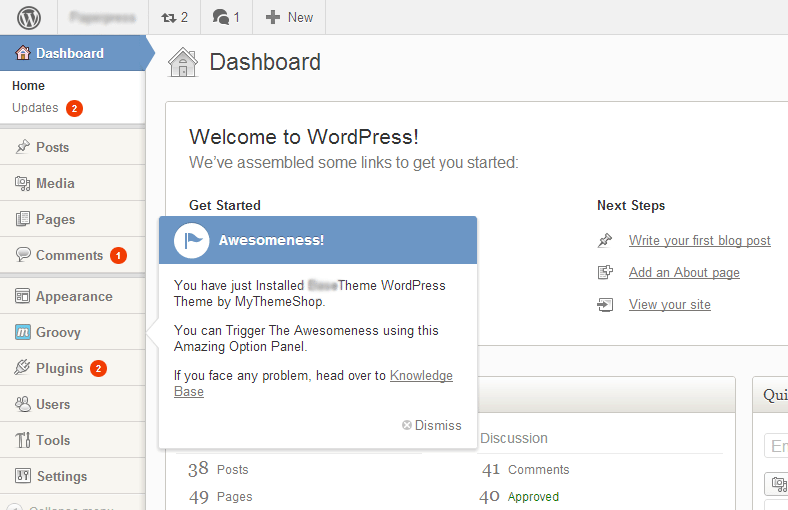Open the Tools menu

tap(73, 440)
